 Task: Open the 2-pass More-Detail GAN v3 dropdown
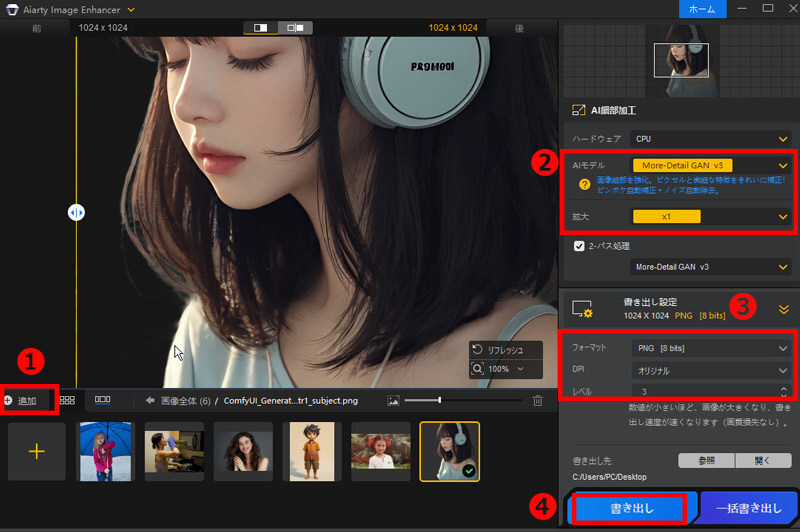pyautogui.click(x=710, y=267)
